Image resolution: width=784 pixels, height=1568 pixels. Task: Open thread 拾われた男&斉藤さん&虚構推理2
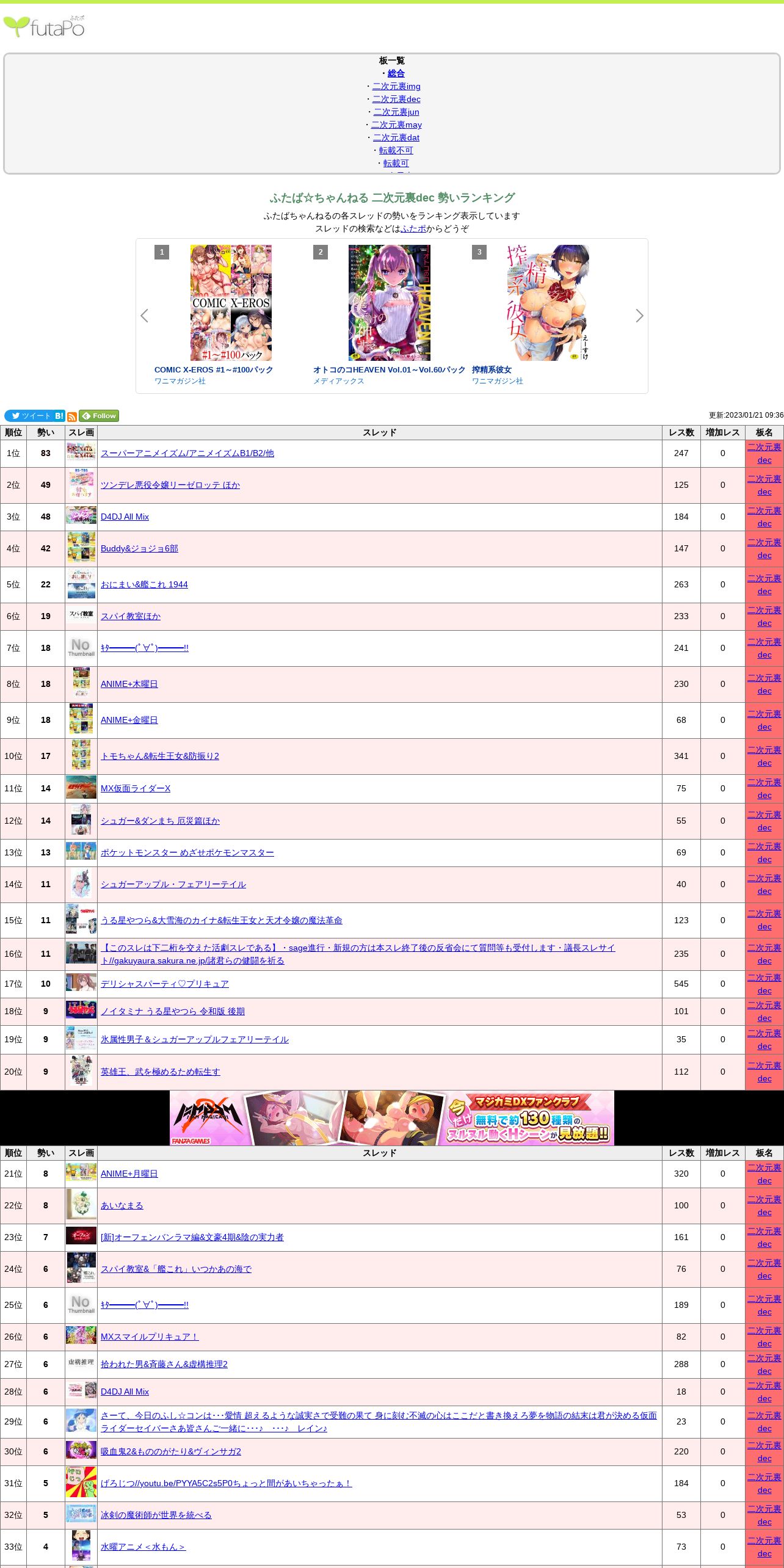(164, 1364)
